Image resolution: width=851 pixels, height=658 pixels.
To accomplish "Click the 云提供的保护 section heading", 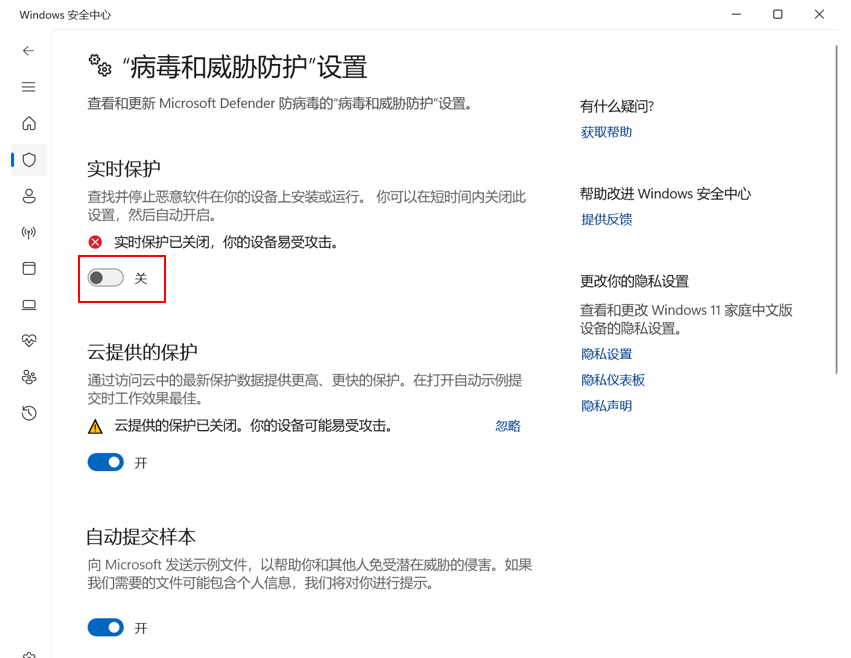I will coord(142,352).
